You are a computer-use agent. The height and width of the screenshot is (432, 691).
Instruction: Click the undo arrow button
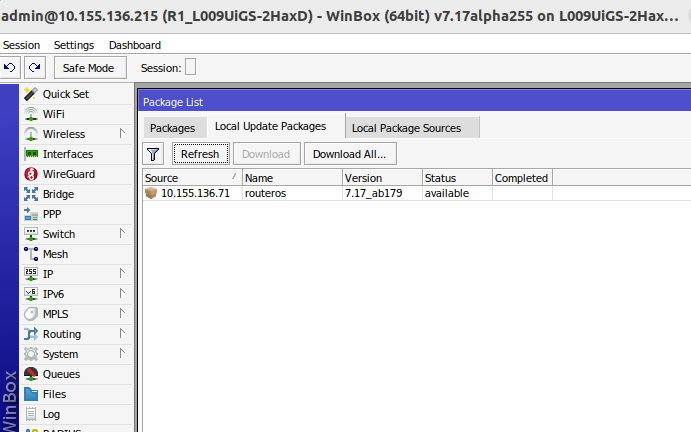10,67
